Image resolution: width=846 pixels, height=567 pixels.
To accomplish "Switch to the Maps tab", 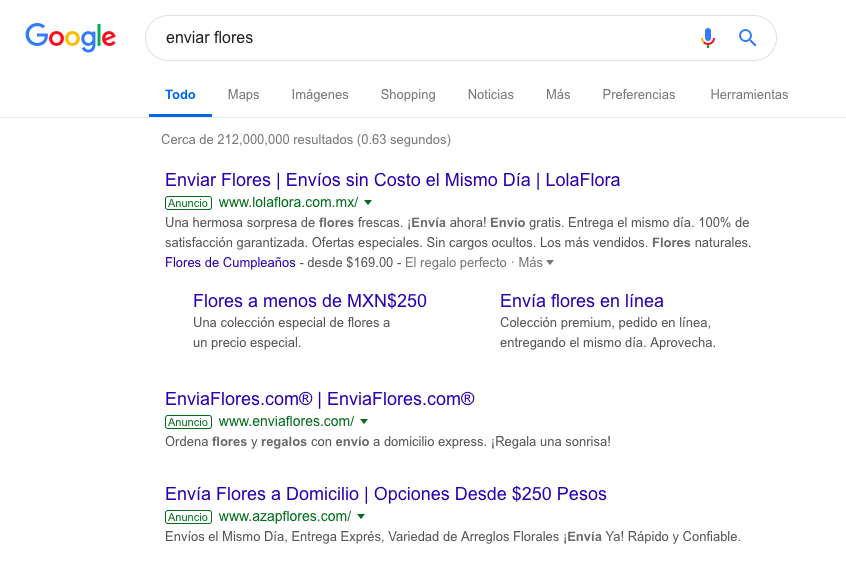I will click(x=243, y=95).
